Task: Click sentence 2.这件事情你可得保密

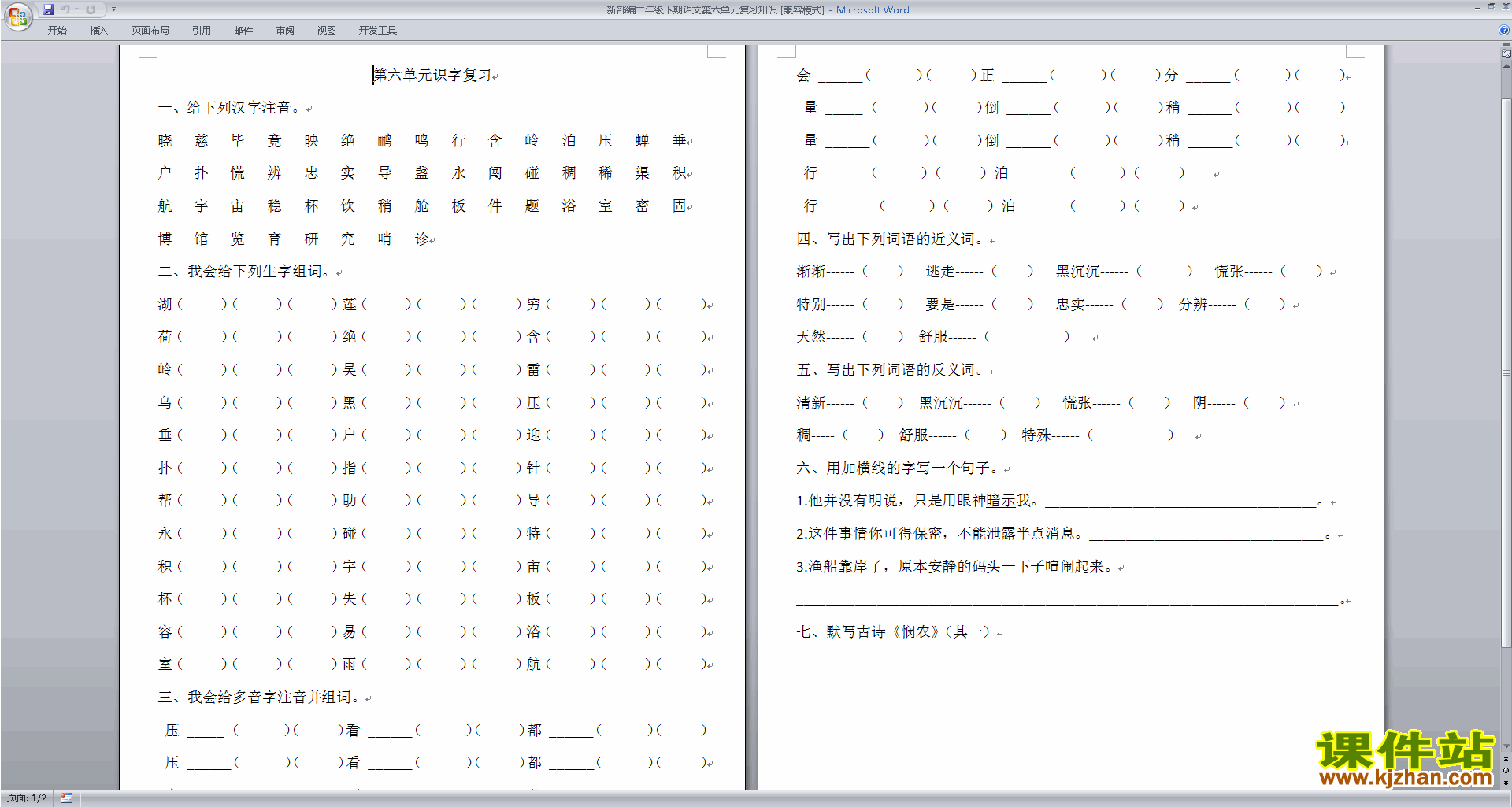Action: click(x=939, y=534)
